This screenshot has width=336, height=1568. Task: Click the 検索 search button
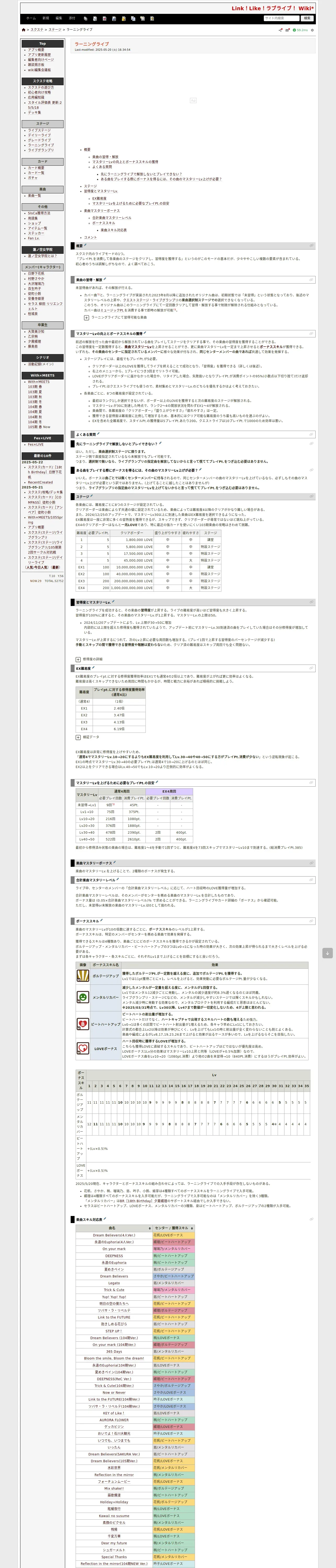[307, 18]
